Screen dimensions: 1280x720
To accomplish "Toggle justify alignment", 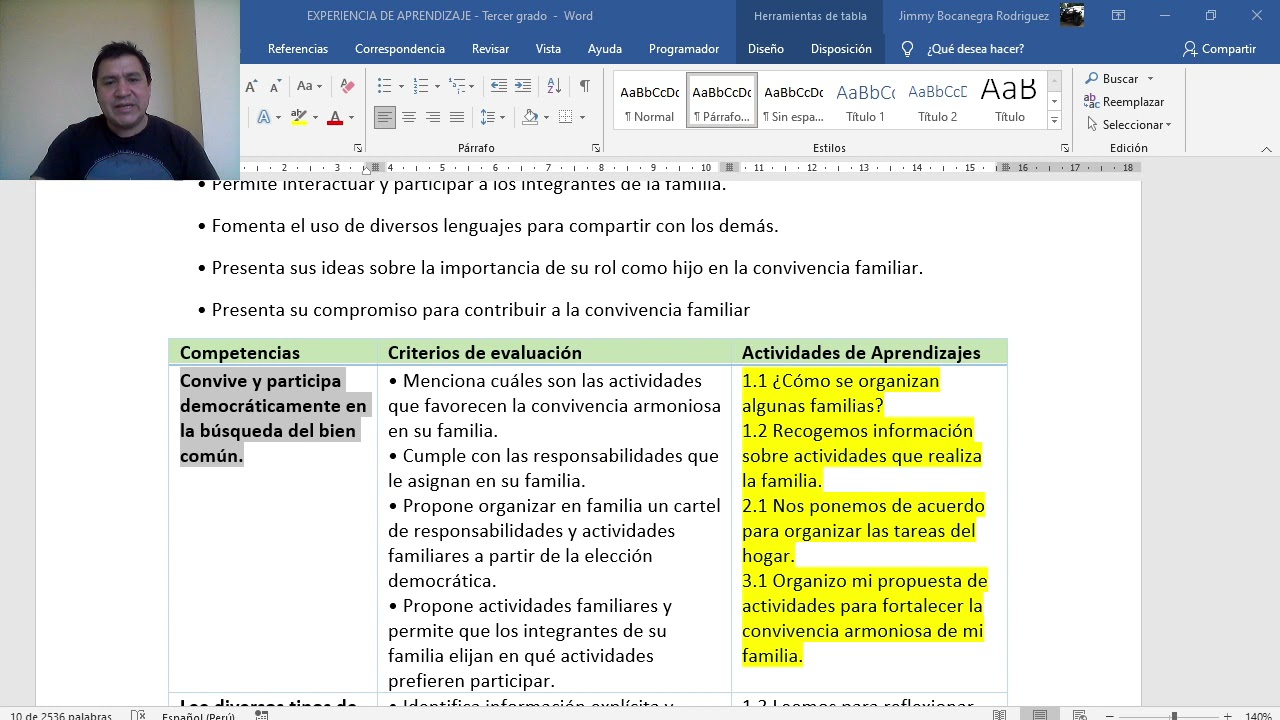I will (456, 117).
